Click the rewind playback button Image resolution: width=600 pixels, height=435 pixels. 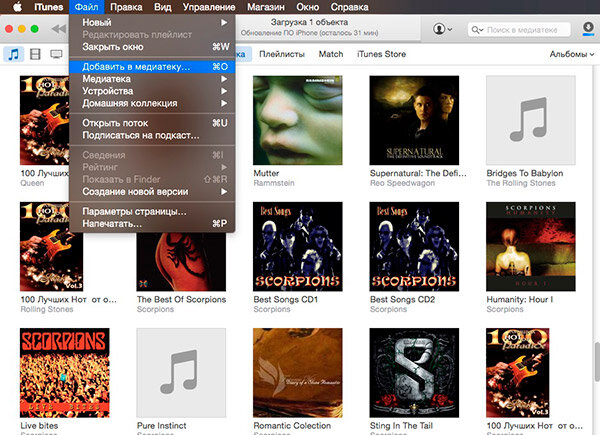click(59, 29)
